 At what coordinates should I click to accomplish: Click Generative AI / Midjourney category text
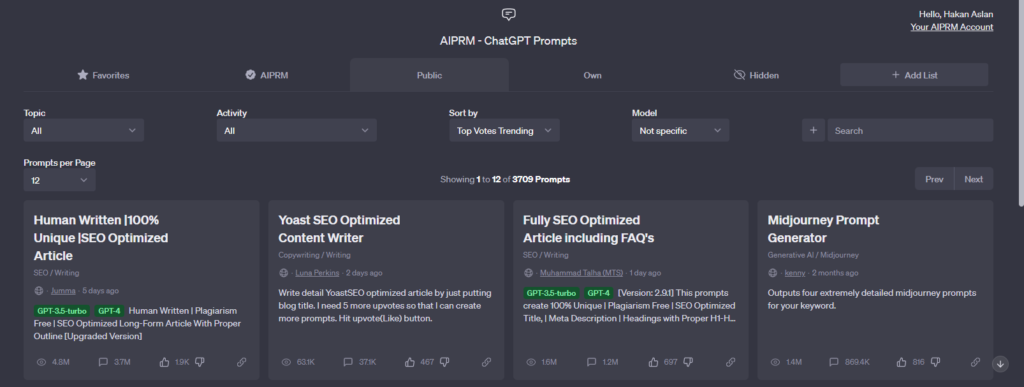click(813, 255)
